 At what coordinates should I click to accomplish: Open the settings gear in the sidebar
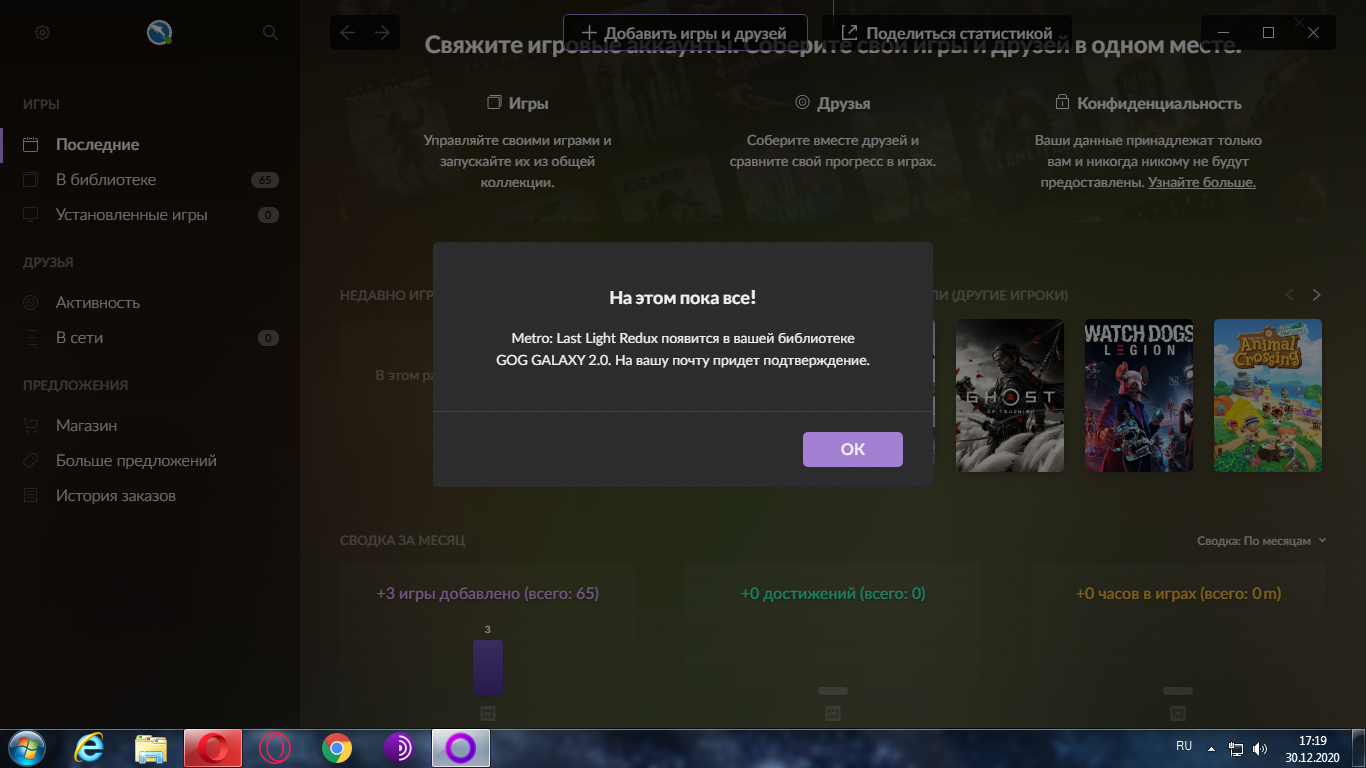[x=42, y=32]
